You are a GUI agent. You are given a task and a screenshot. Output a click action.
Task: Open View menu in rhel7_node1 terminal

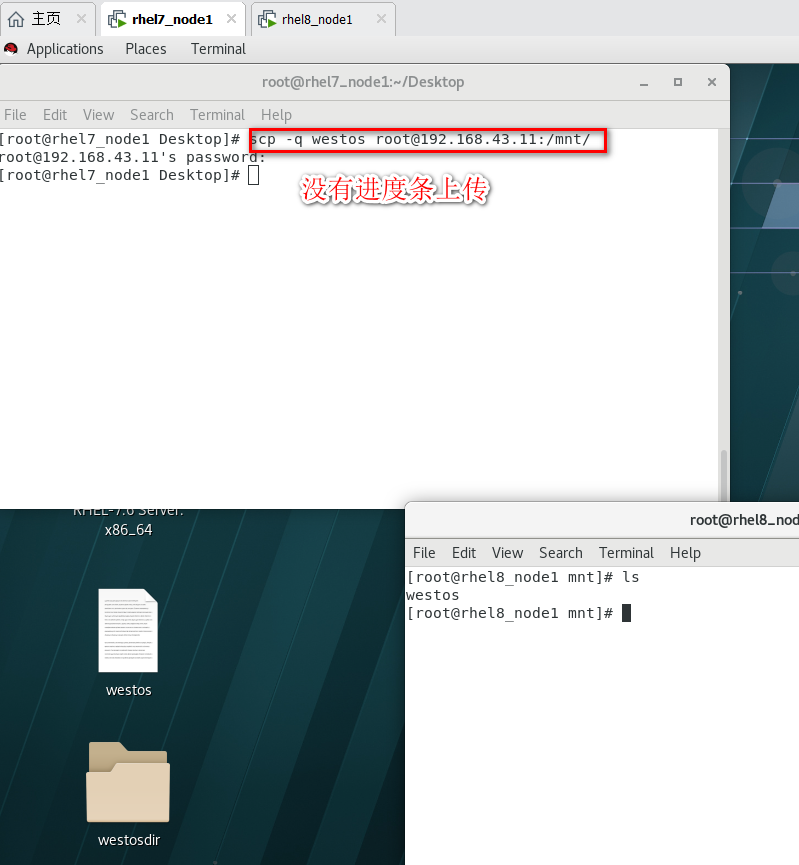tap(98, 115)
